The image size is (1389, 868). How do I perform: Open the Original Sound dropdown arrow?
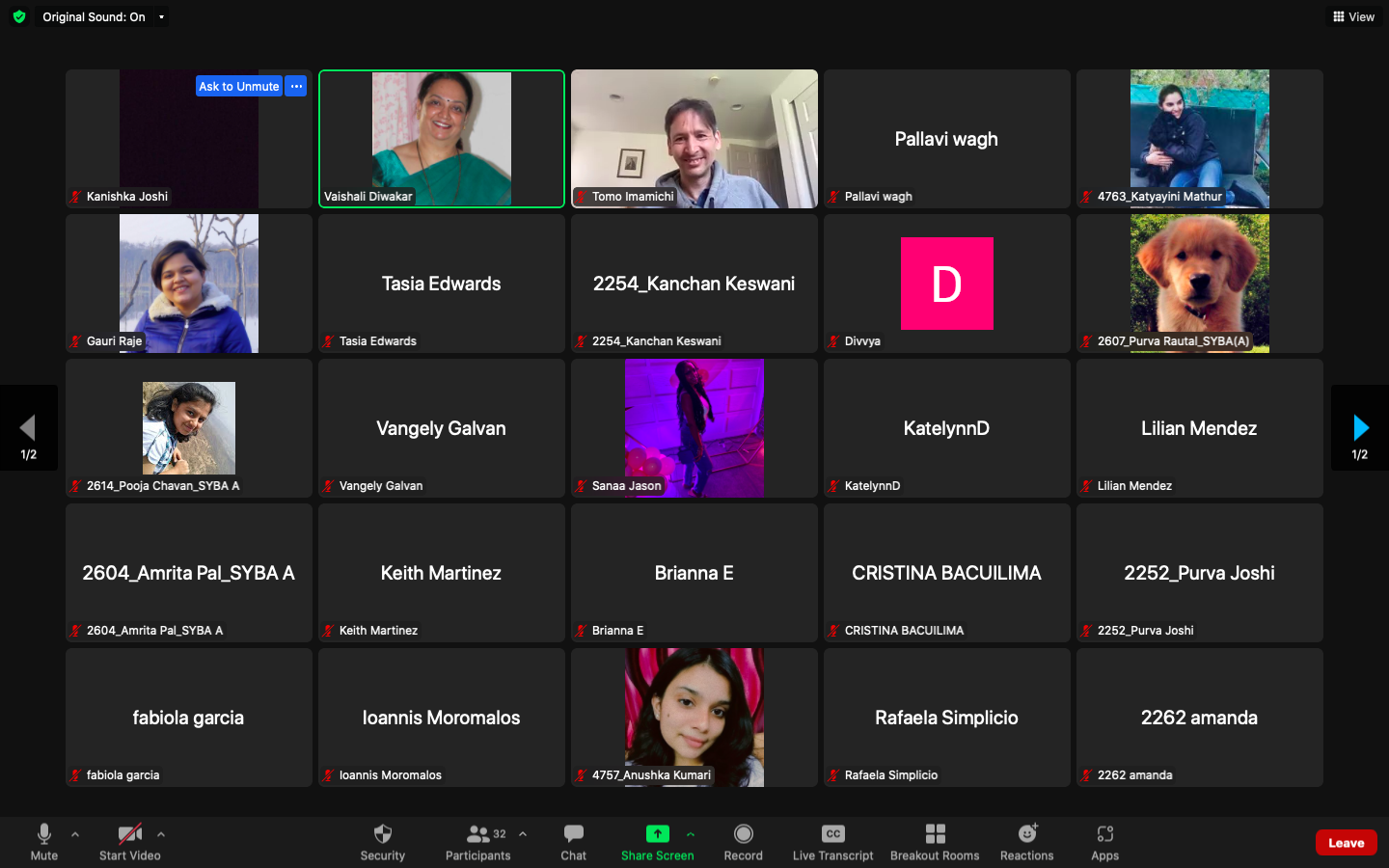161,16
